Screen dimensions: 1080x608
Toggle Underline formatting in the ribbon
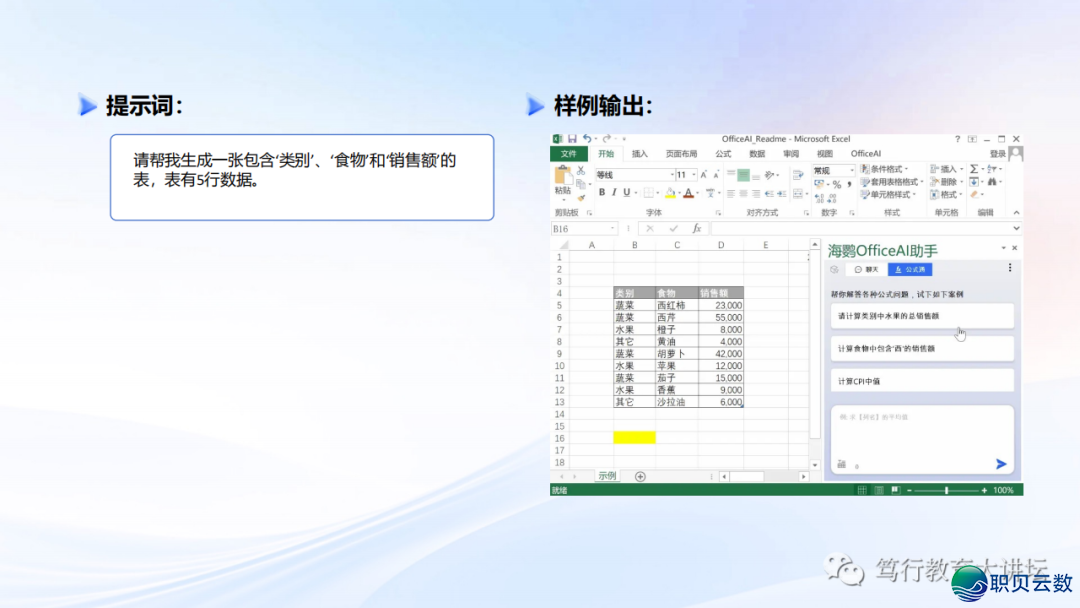[626, 193]
